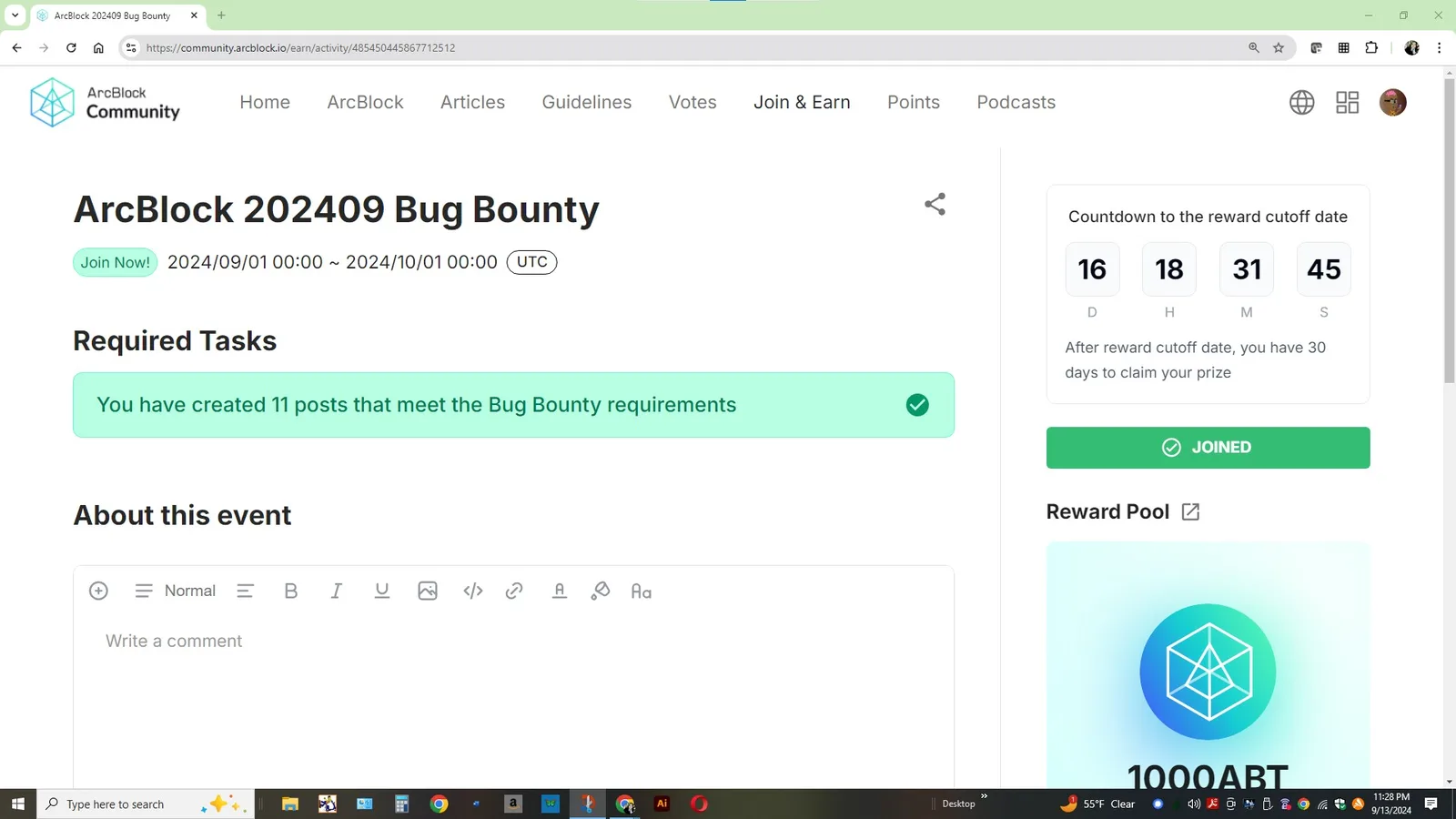Open the browser zoom indicator
Screen dimensions: 1456x819
(x=1254, y=48)
